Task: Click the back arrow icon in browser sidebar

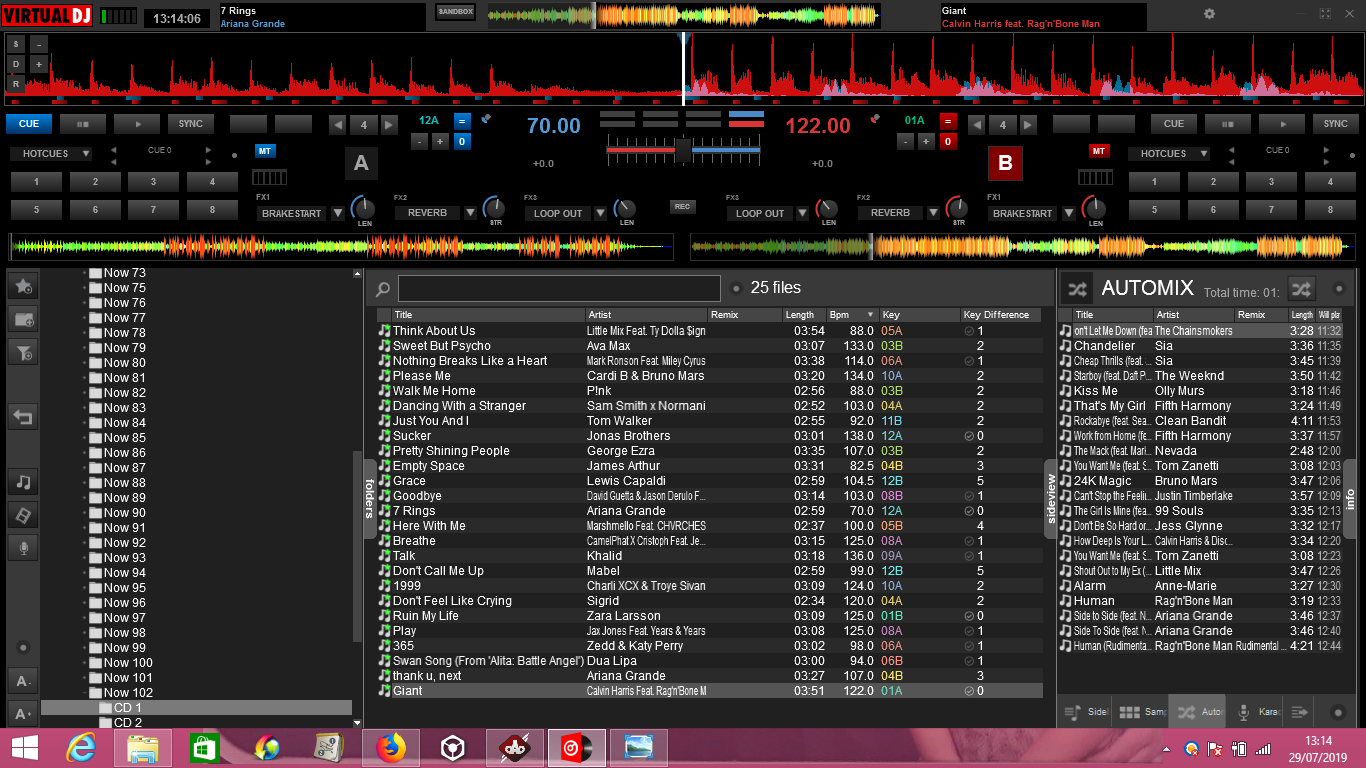Action: pos(23,416)
